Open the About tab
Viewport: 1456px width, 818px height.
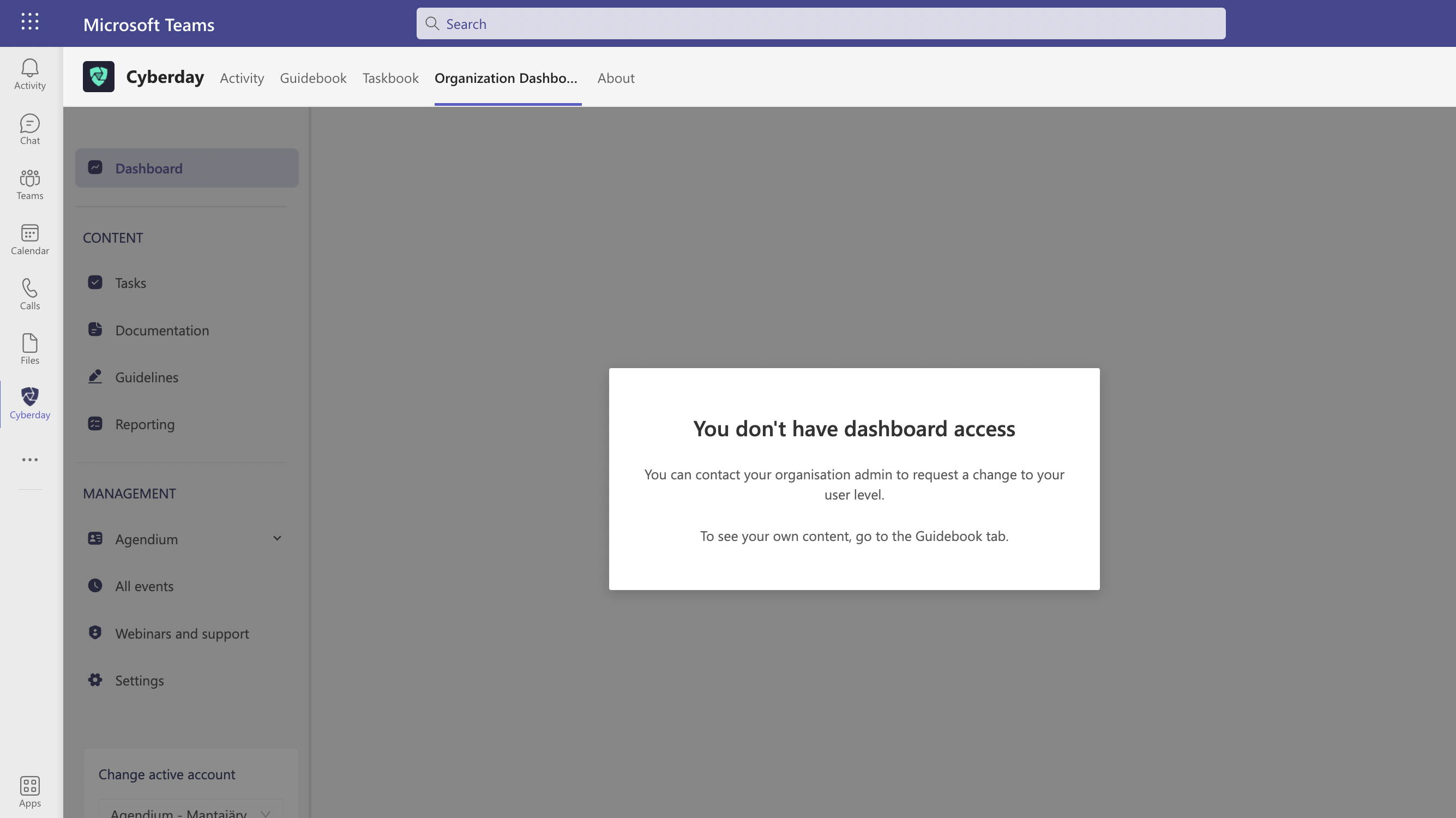click(x=616, y=78)
